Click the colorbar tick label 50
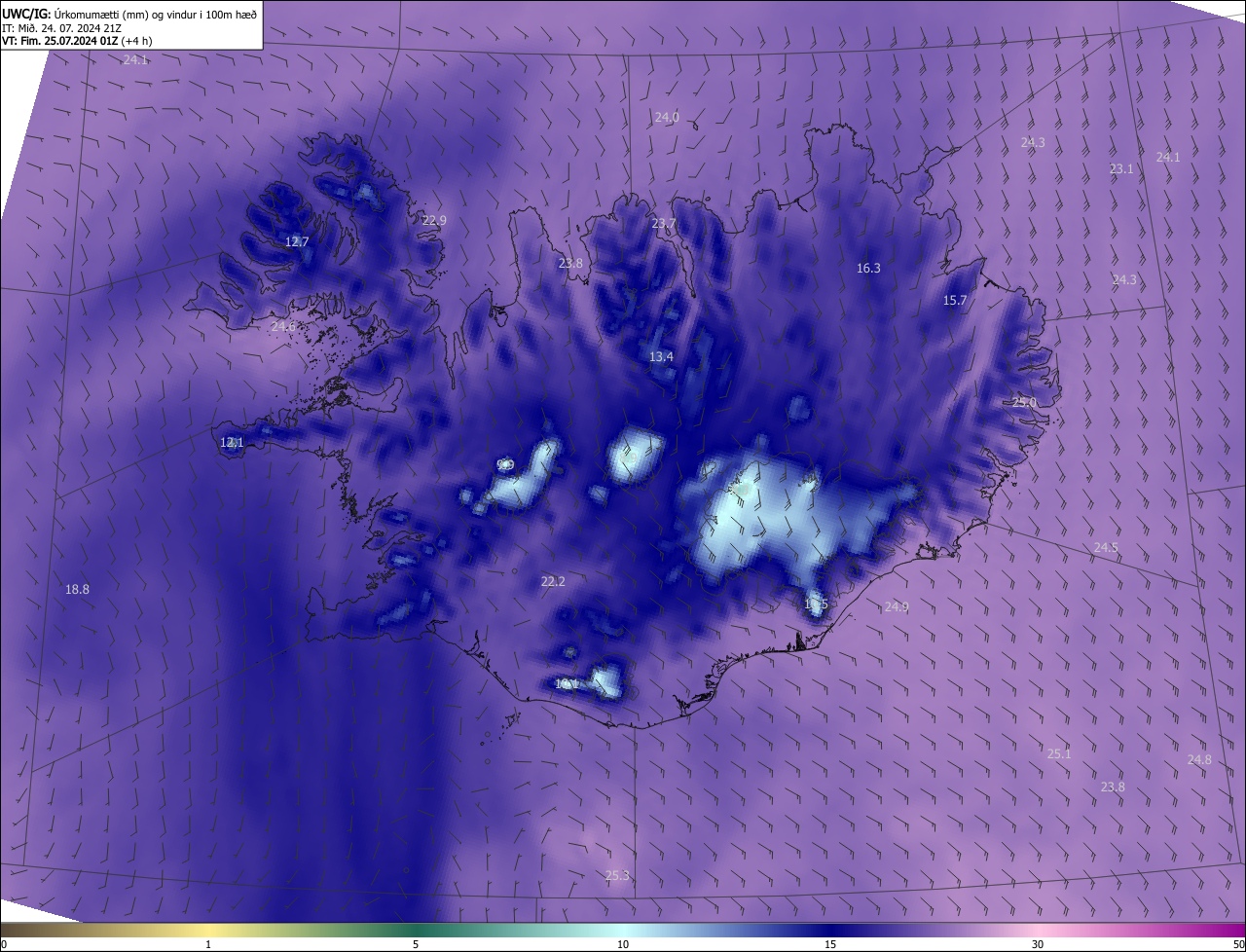 tap(1237, 944)
